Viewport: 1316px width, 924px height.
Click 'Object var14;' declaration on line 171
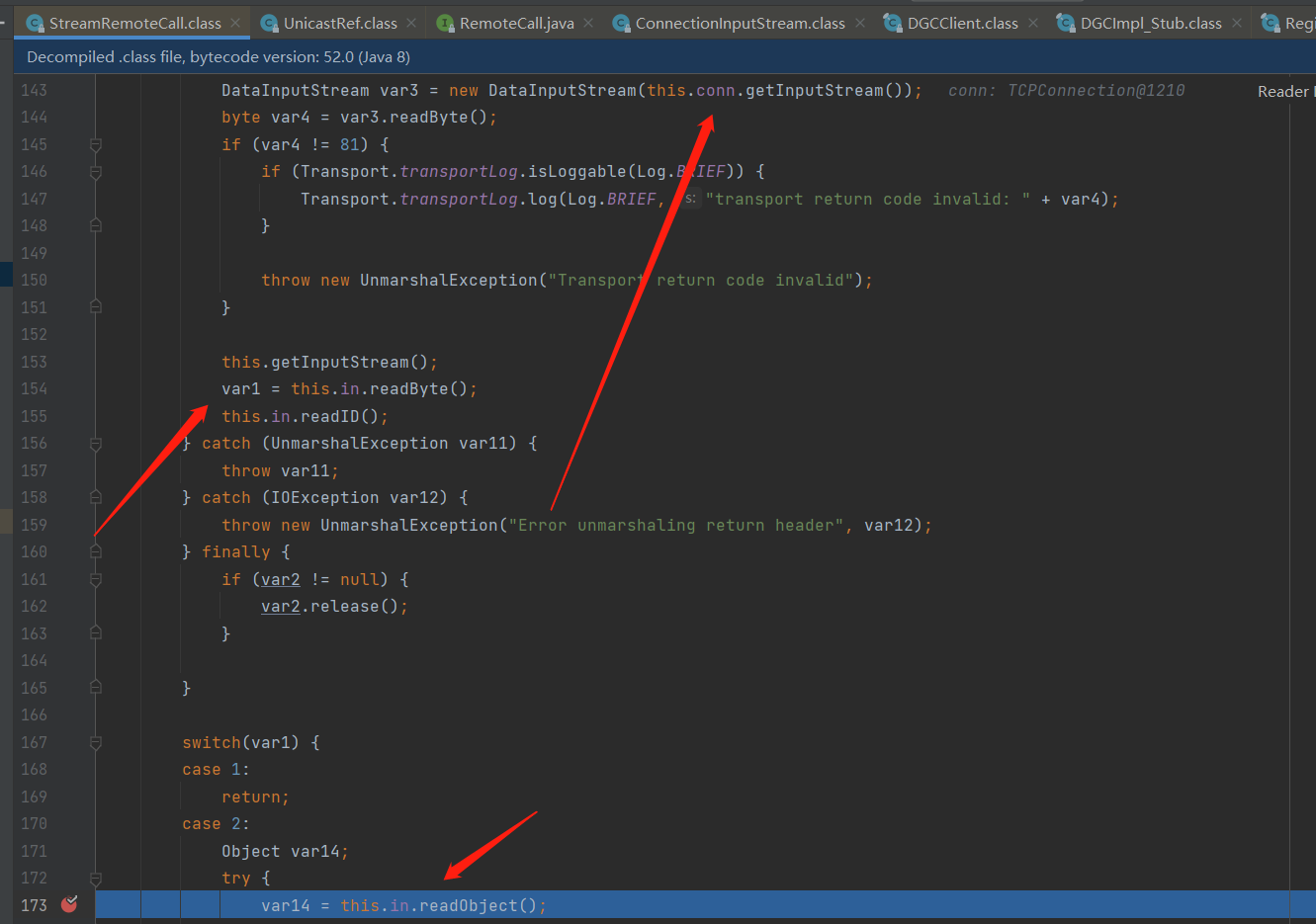pos(285,851)
